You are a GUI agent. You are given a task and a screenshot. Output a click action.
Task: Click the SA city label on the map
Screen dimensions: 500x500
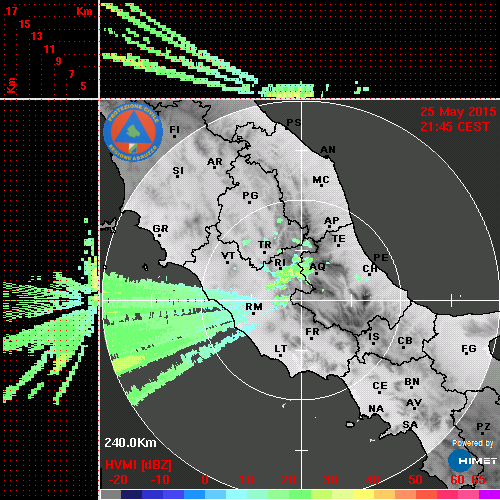coord(410,425)
